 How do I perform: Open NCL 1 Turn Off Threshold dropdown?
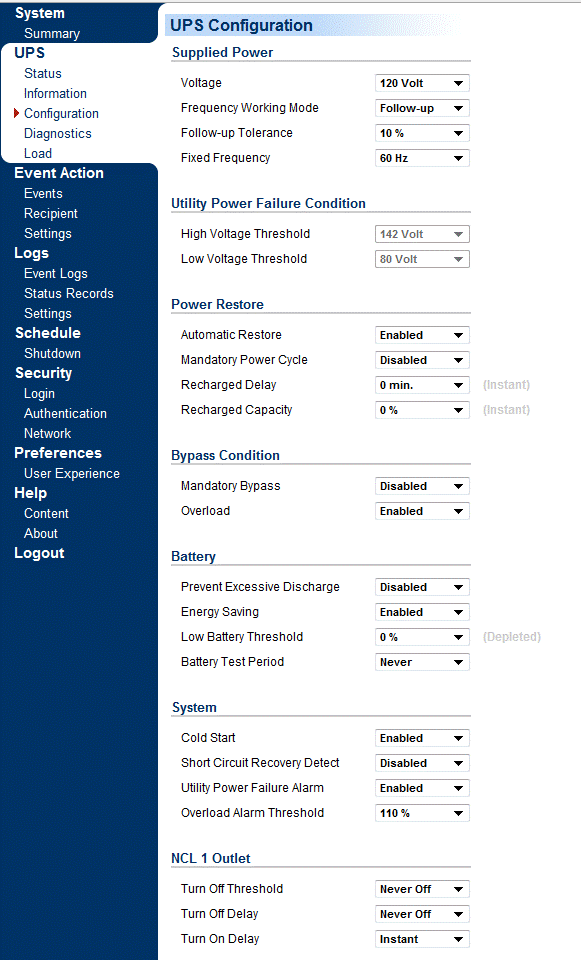coord(422,890)
